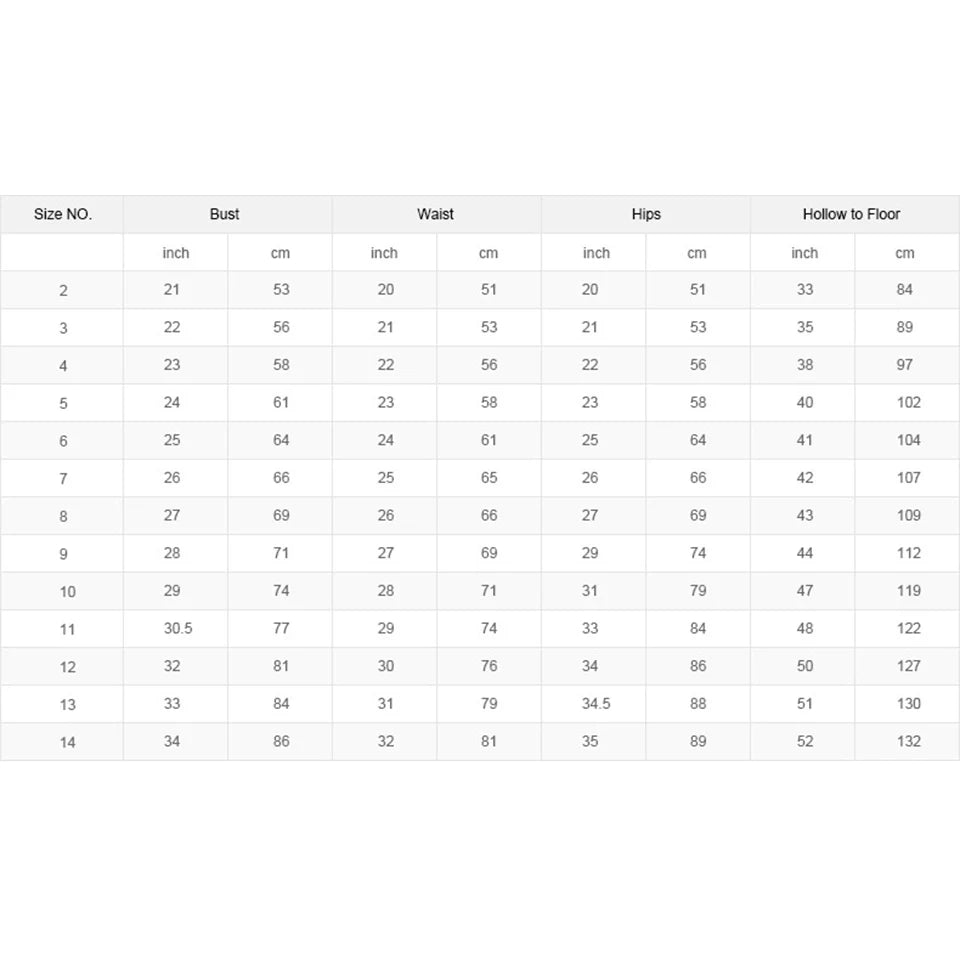Select the Hips column header

click(x=646, y=214)
